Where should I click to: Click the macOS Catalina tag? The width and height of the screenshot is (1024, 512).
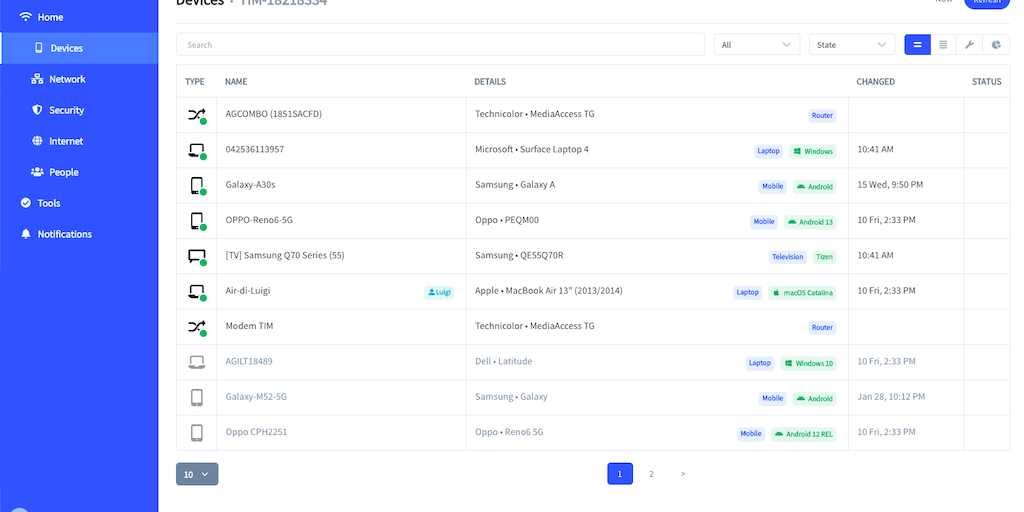pyautogui.click(x=803, y=293)
